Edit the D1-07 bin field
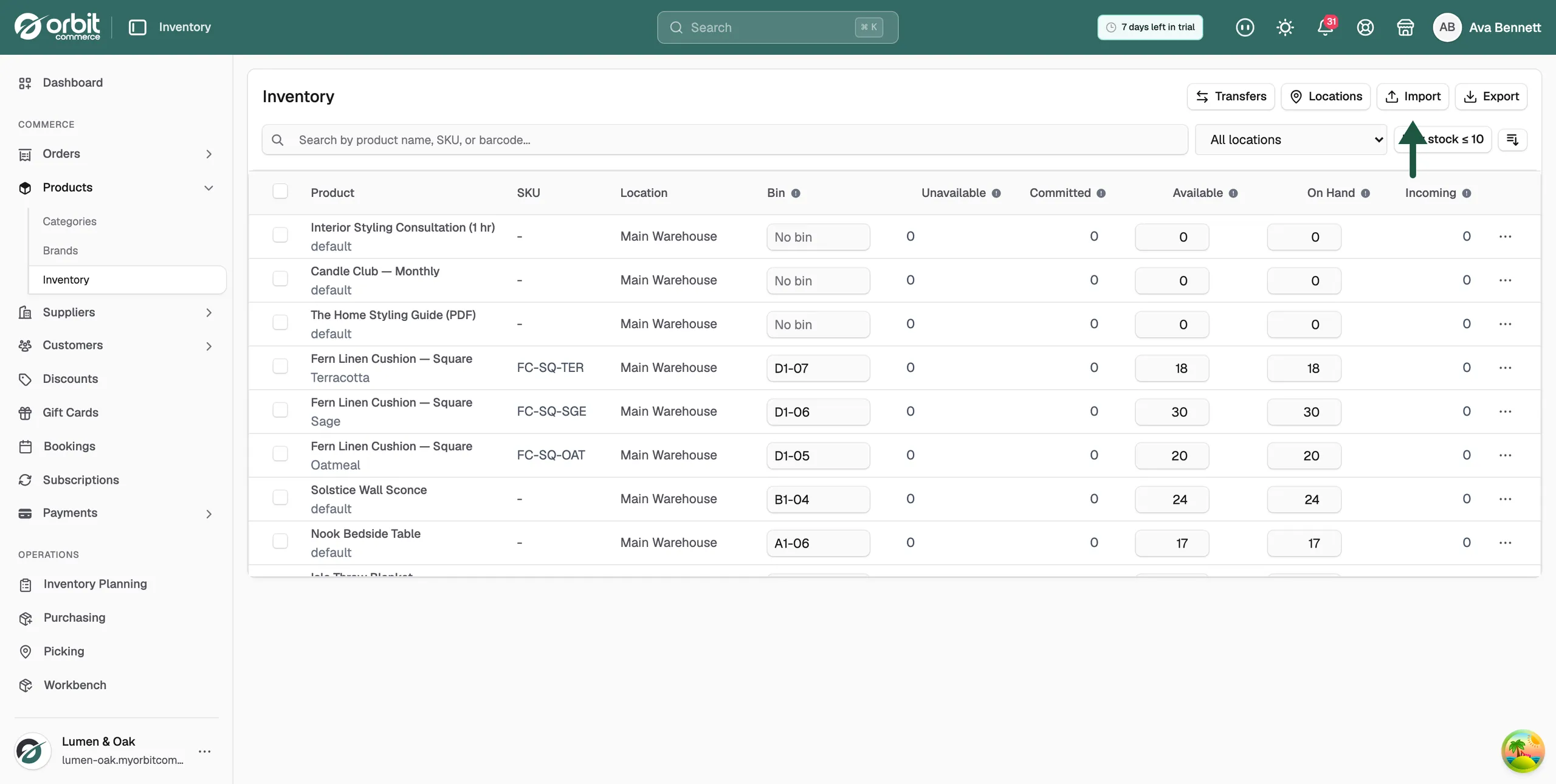The height and width of the screenshot is (784, 1556). [818, 368]
